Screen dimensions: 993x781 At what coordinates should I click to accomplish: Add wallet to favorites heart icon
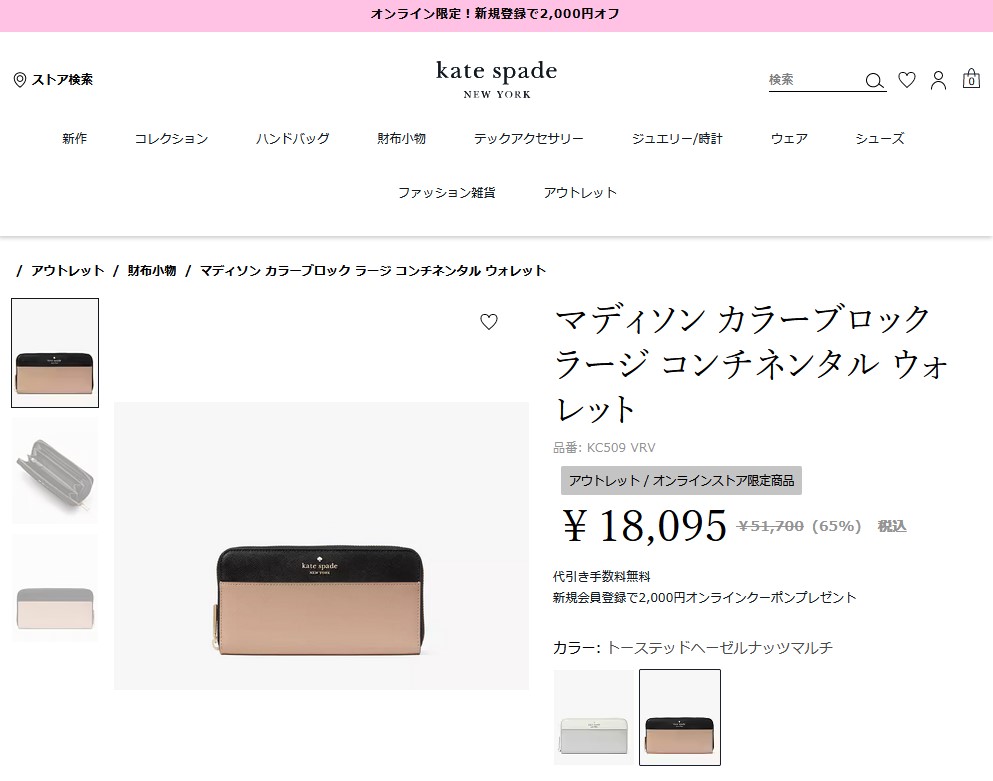pos(488,322)
